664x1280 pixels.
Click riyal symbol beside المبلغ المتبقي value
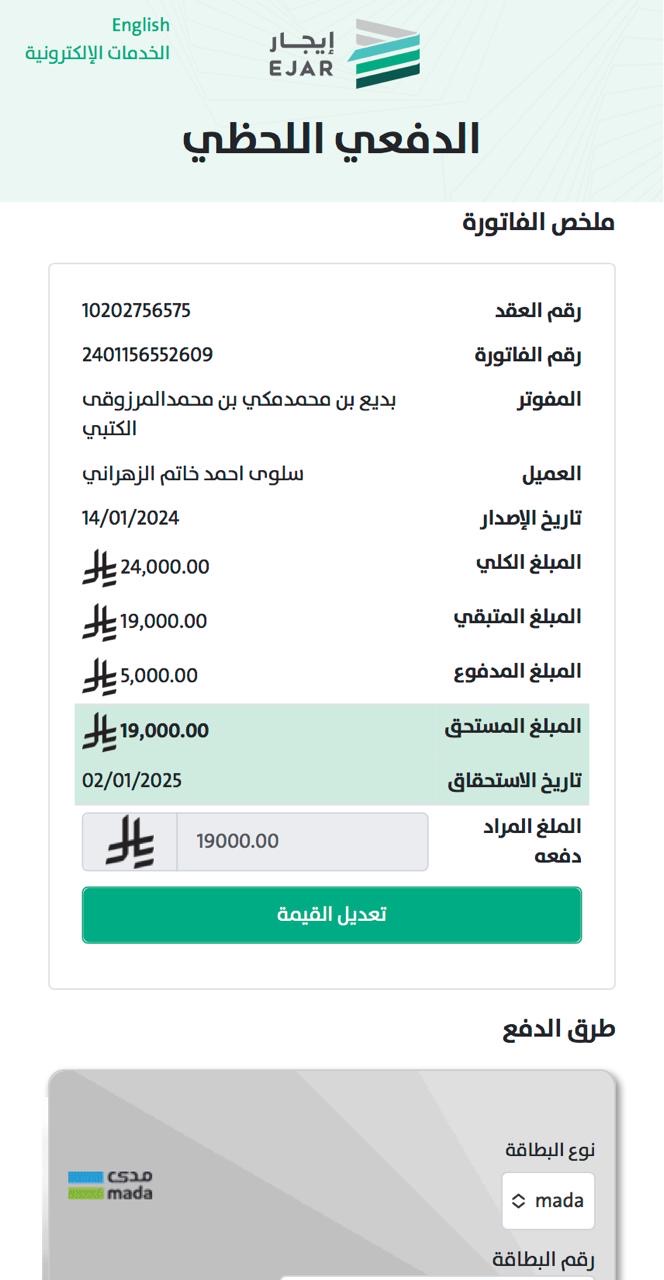(x=99, y=622)
